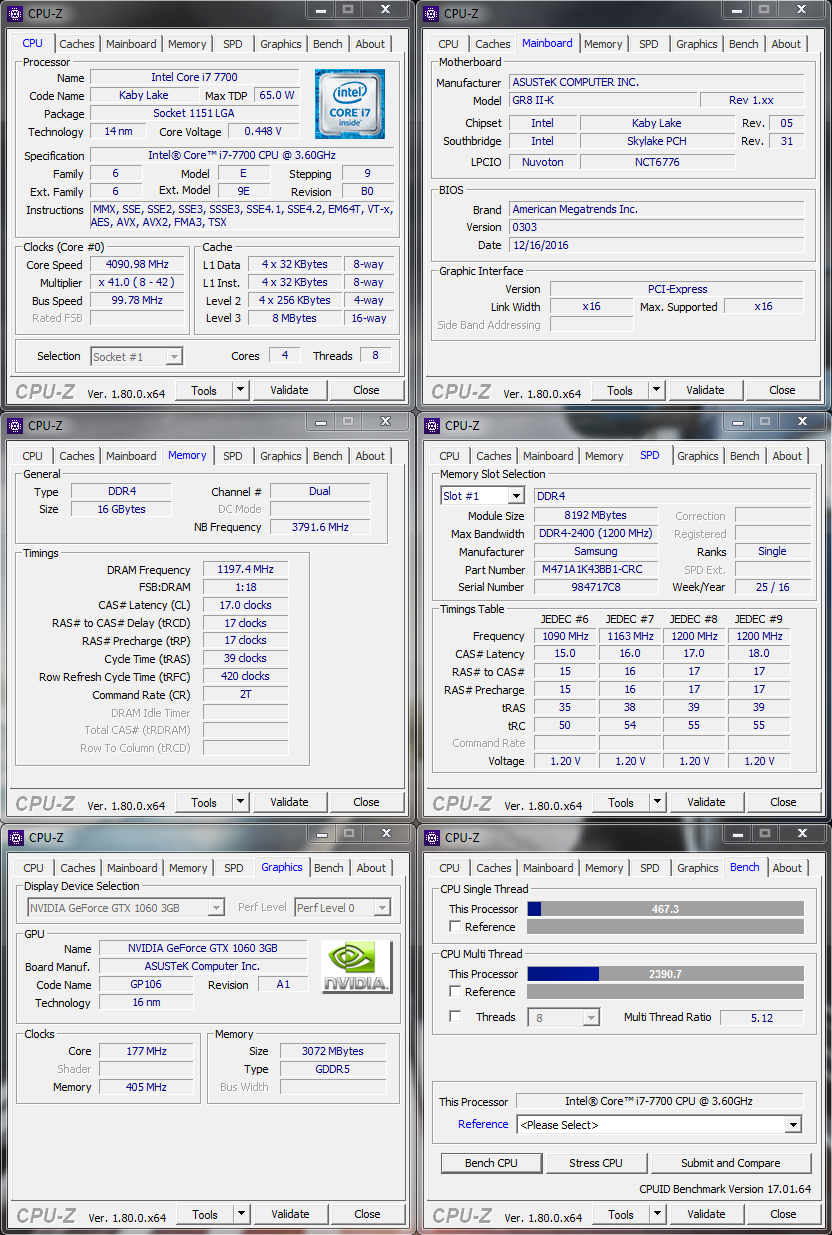Click the Command Rate value 2T
Screen dimensions: 832x1235
(245, 694)
